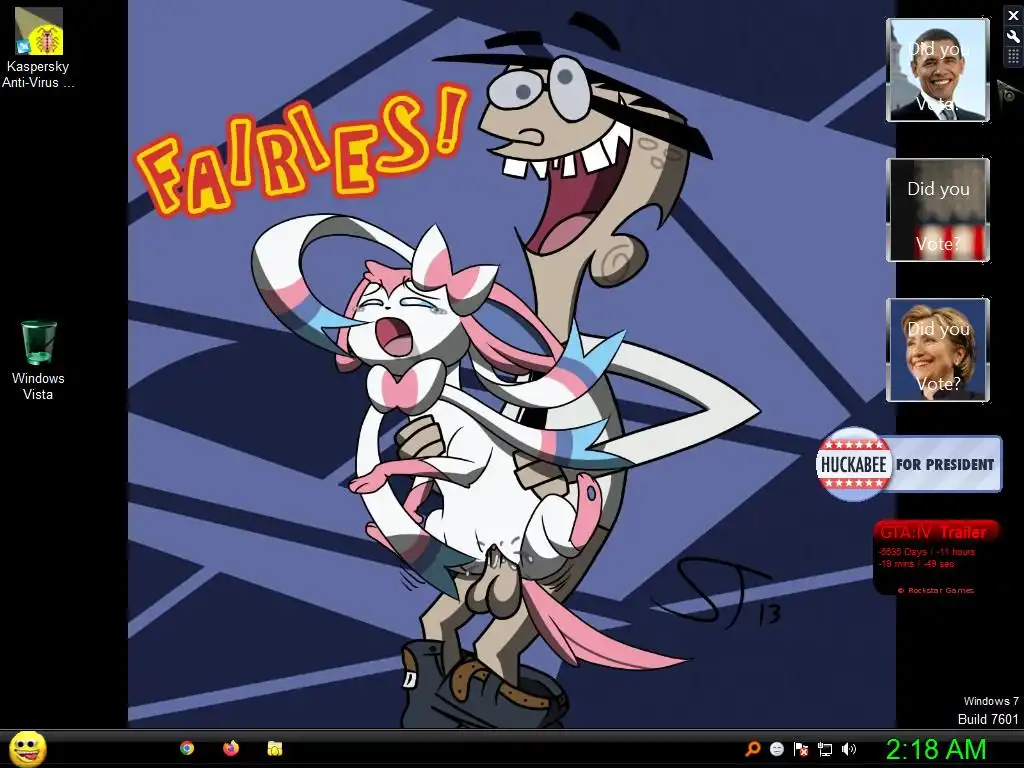Click the Huckabee For President badge gadget
This screenshot has height=768, width=1024.
click(x=908, y=464)
